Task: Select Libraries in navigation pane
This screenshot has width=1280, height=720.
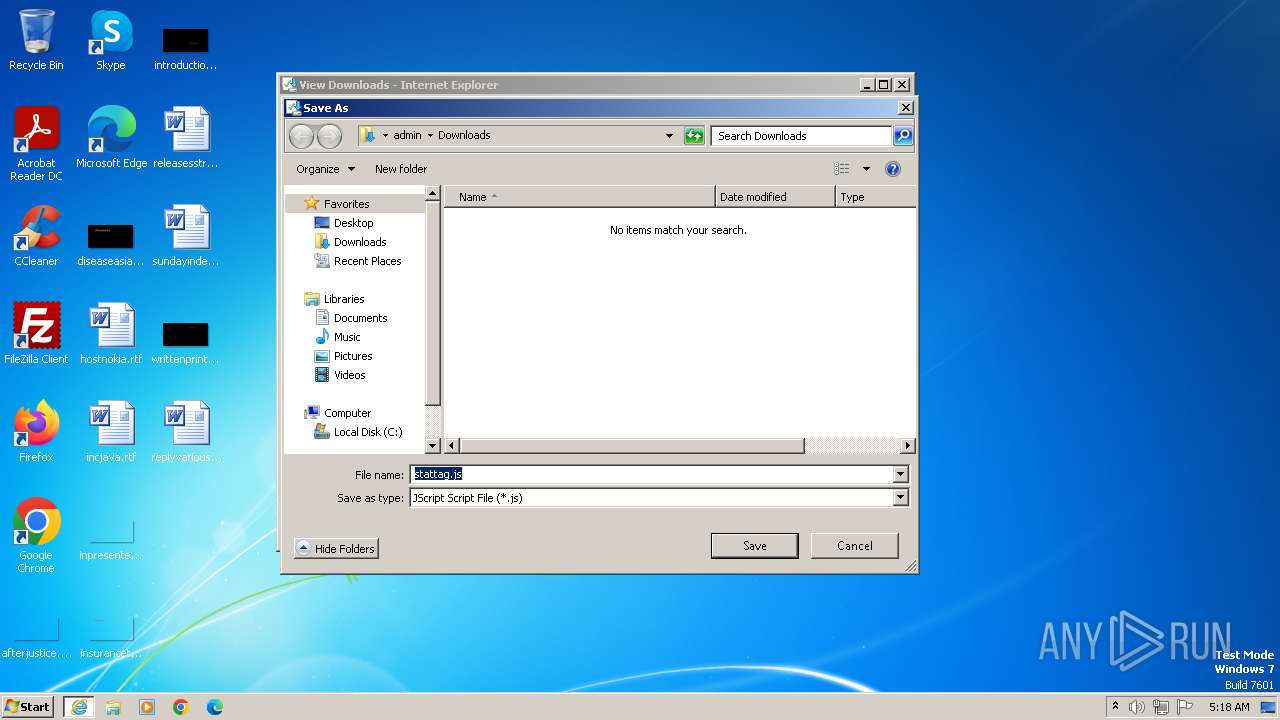Action: click(343, 299)
